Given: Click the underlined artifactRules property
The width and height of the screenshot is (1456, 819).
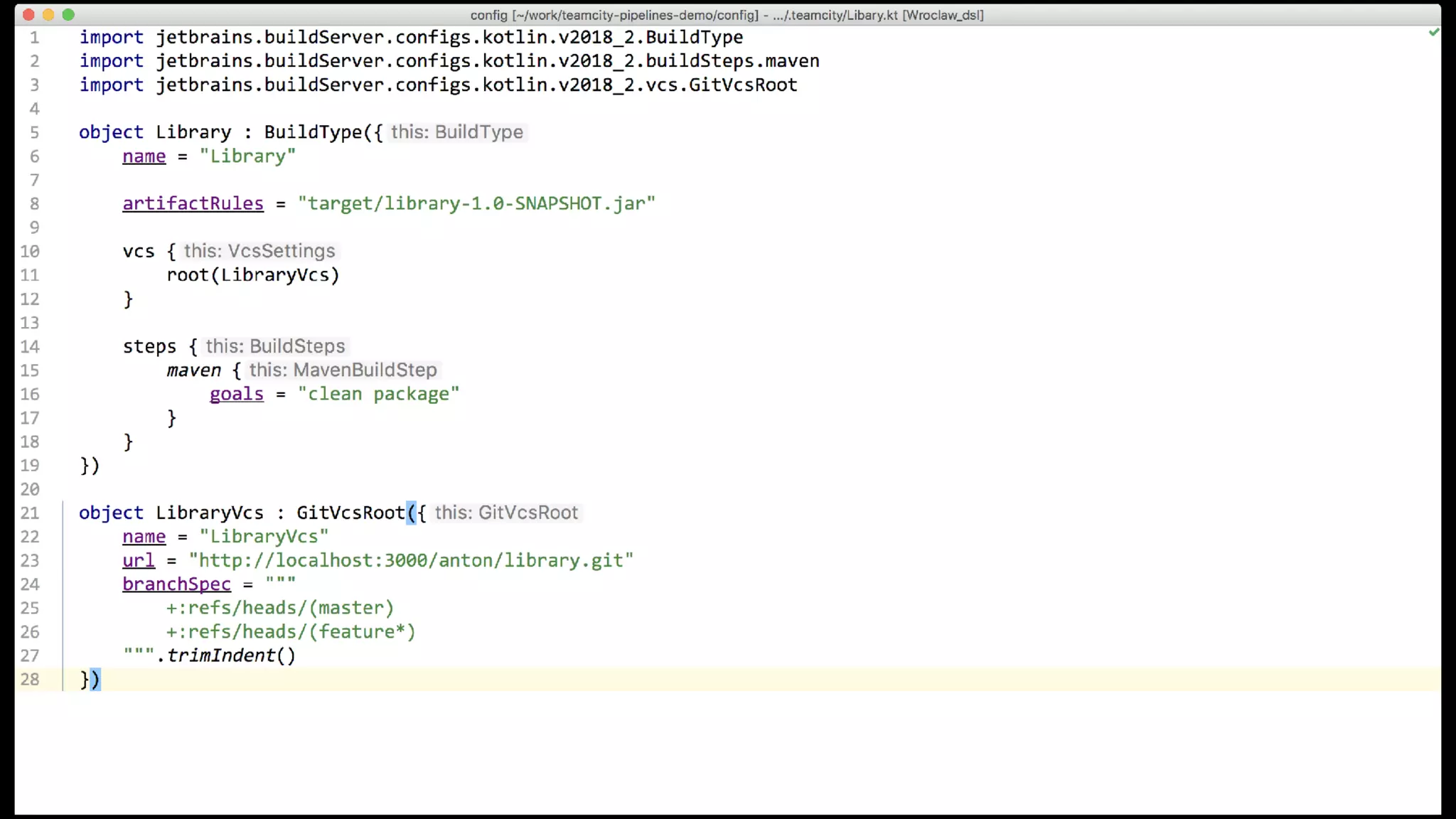Looking at the screenshot, I should [193, 203].
